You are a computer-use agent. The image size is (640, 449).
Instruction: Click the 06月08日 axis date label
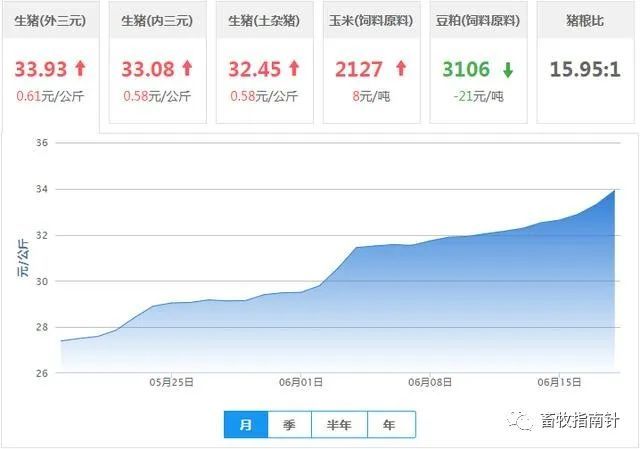click(x=430, y=382)
